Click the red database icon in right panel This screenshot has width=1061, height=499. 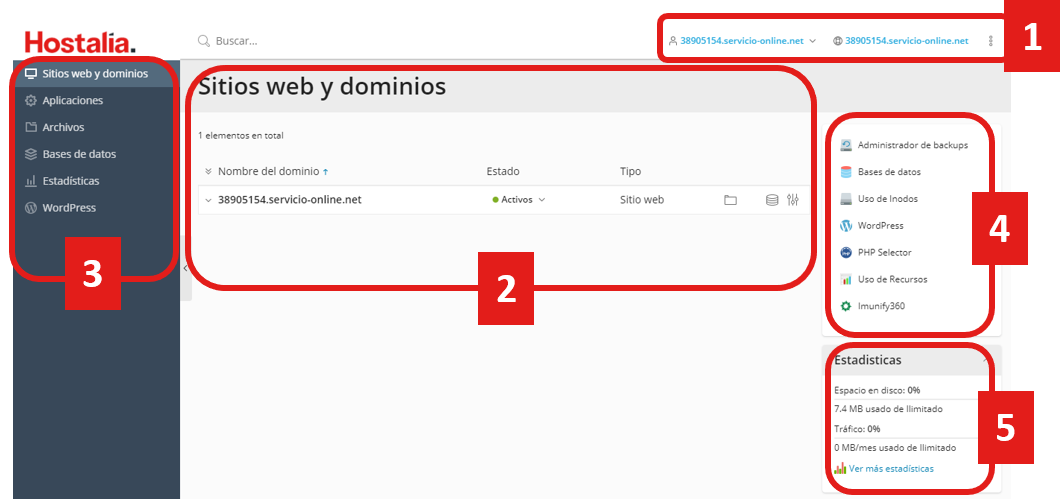coord(846,172)
